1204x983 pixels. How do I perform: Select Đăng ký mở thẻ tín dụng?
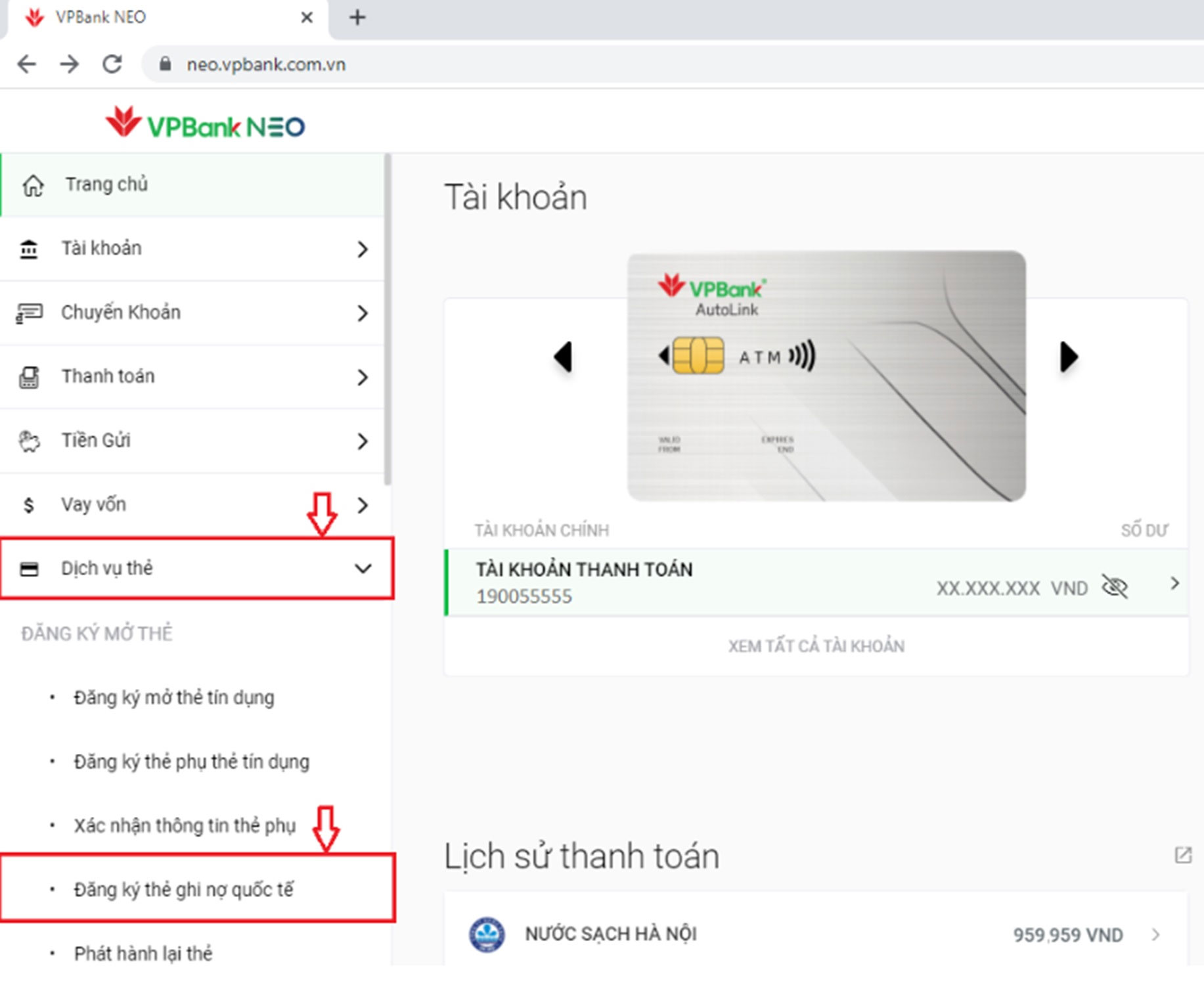point(174,698)
